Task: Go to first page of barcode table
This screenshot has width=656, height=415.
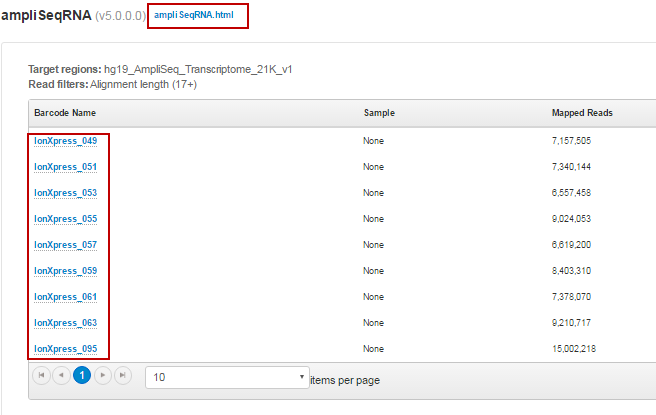Action: 41,376
